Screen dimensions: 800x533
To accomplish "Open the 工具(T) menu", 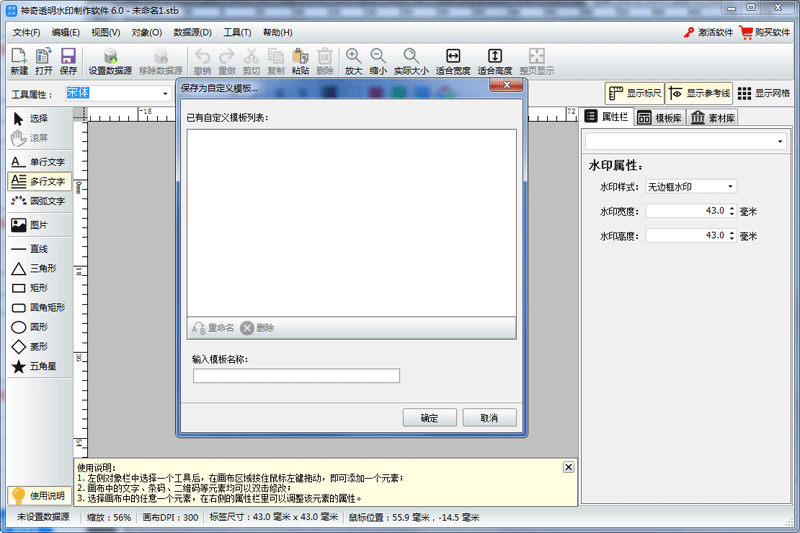I will [237, 33].
